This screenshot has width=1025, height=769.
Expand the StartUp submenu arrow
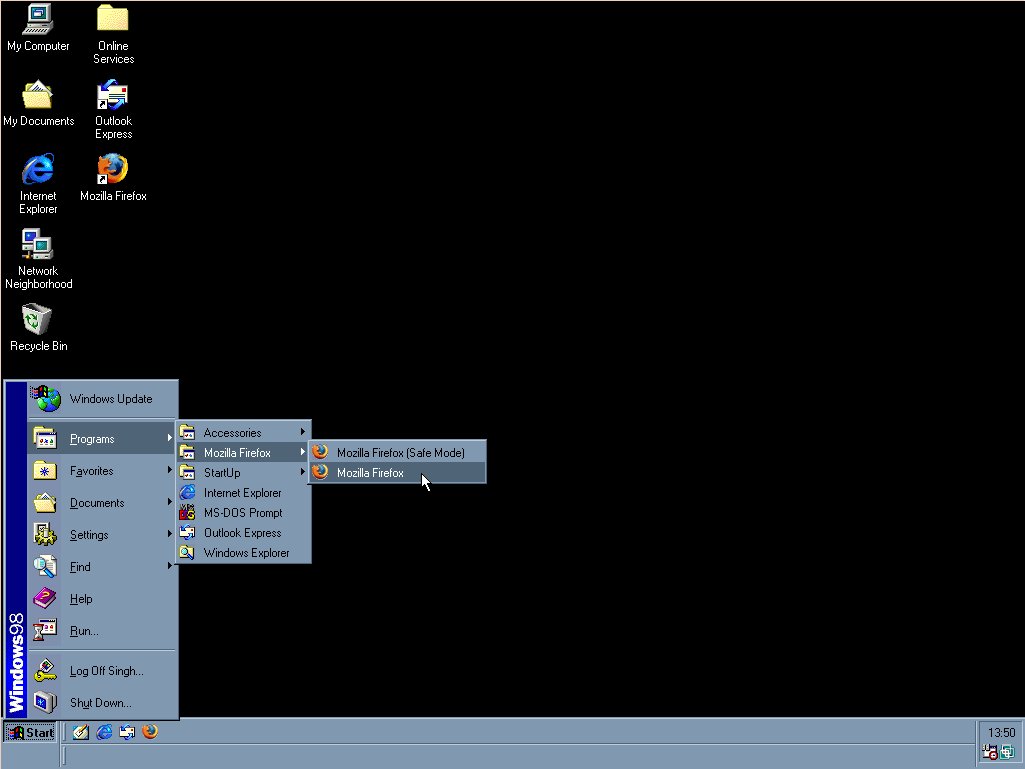303,471
